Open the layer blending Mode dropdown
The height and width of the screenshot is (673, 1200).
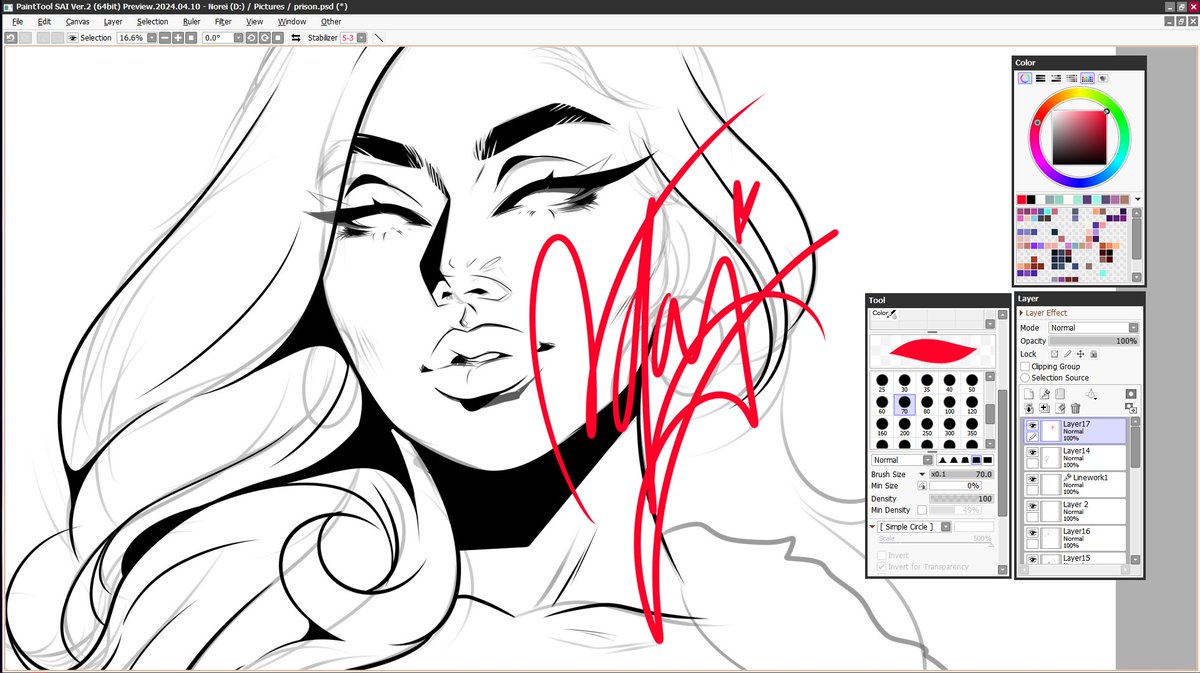tap(1133, 328)
